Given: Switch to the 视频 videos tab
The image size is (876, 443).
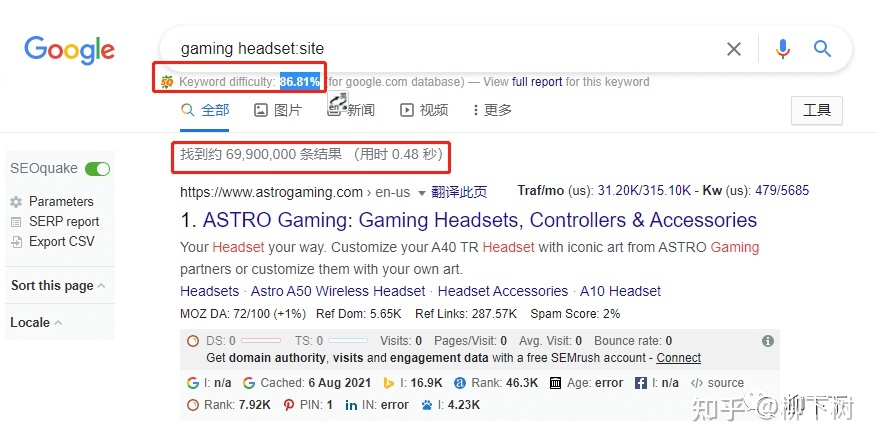Looking at the screenshot, I should coord(424,110).
